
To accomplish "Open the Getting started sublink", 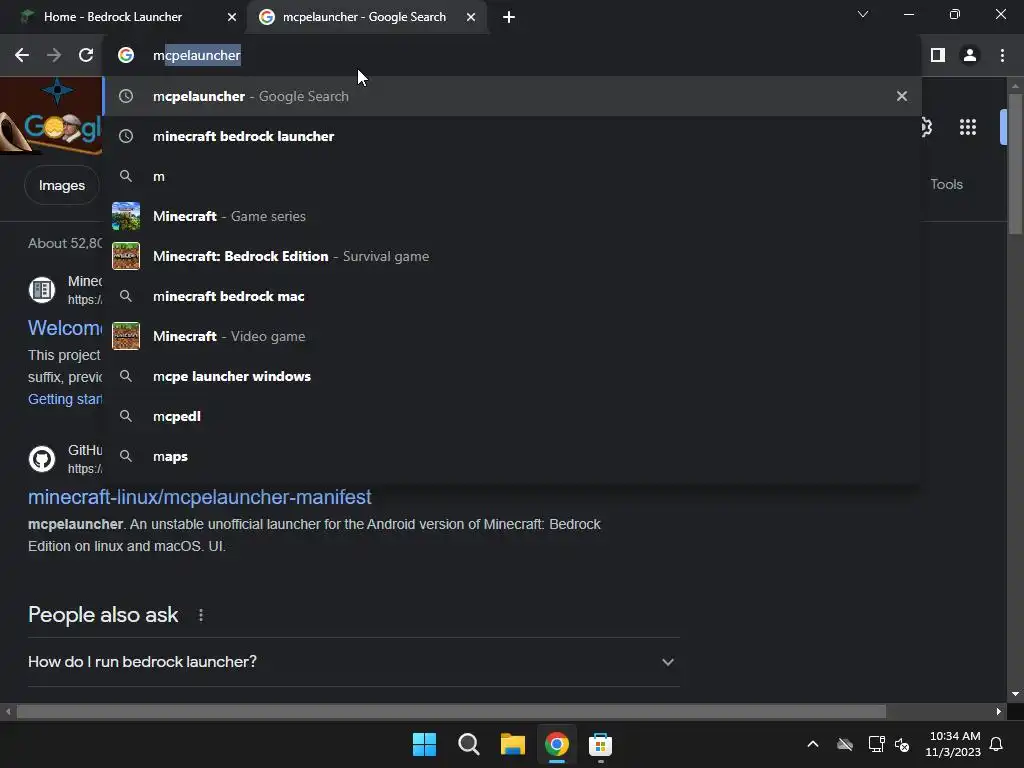I will (65, 399).
